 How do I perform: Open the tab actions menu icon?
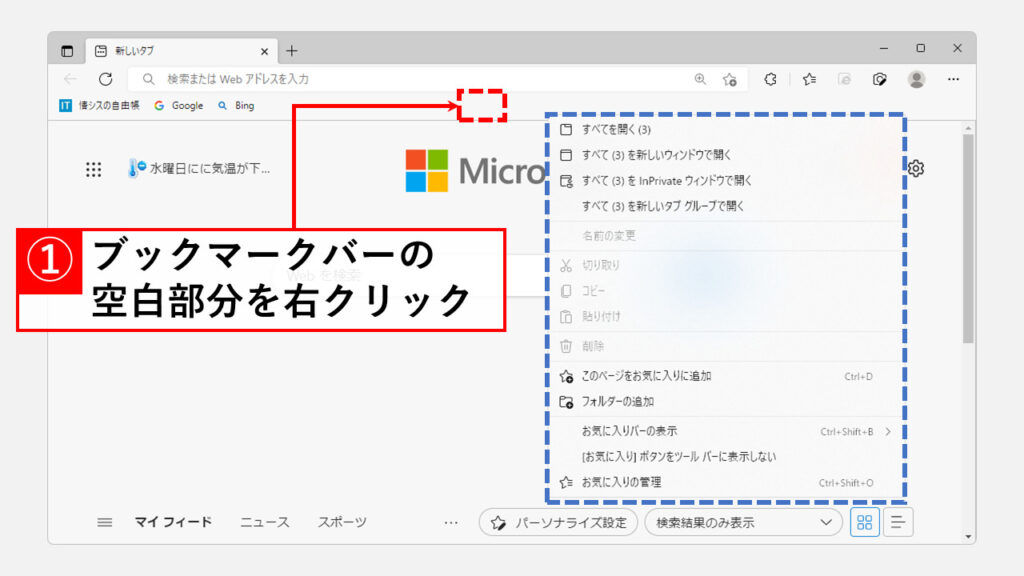pyautogui.click(x=67, y=51)
